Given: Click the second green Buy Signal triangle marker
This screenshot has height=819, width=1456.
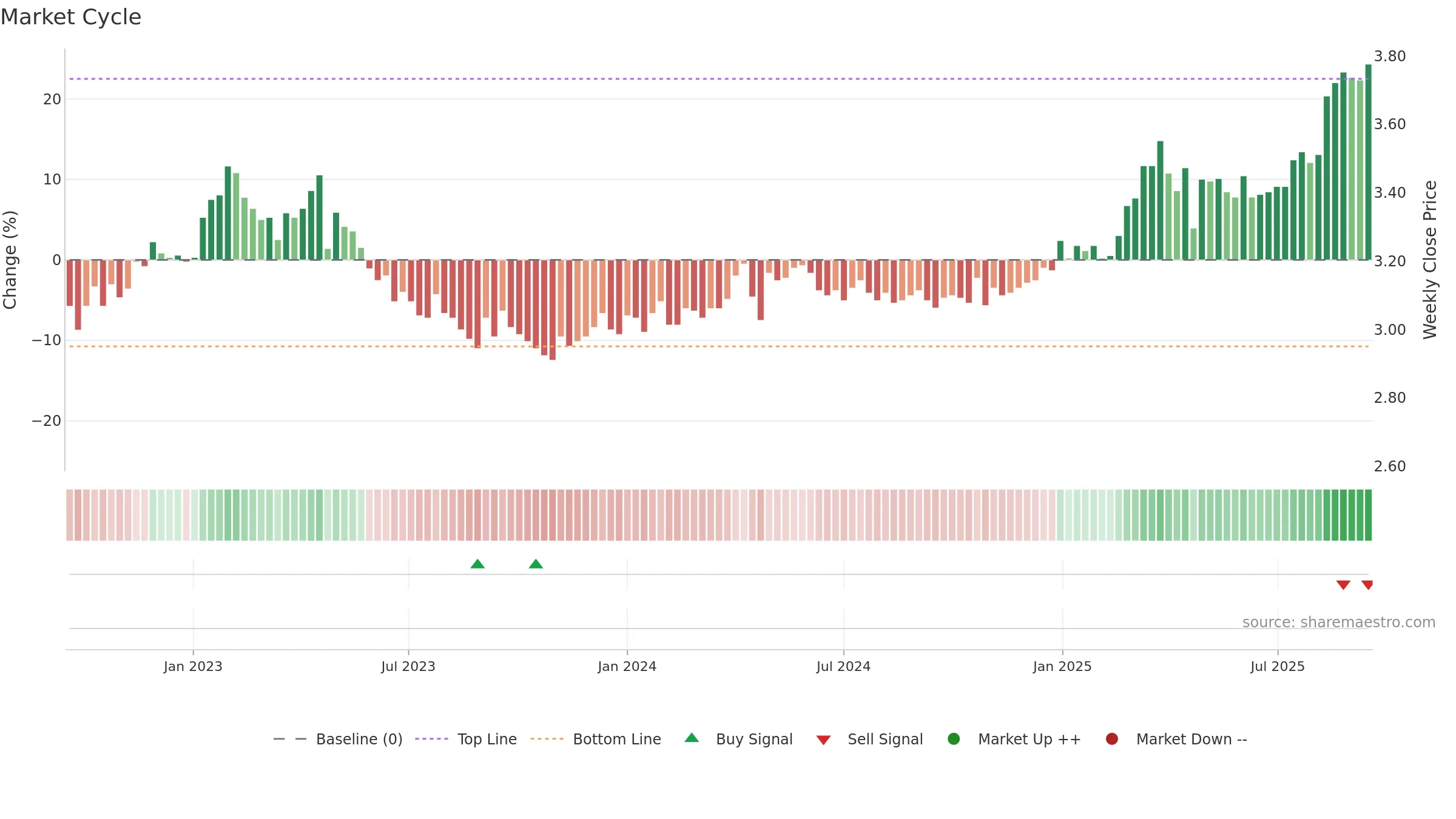Looking at the screenshot, I should 536,564.
